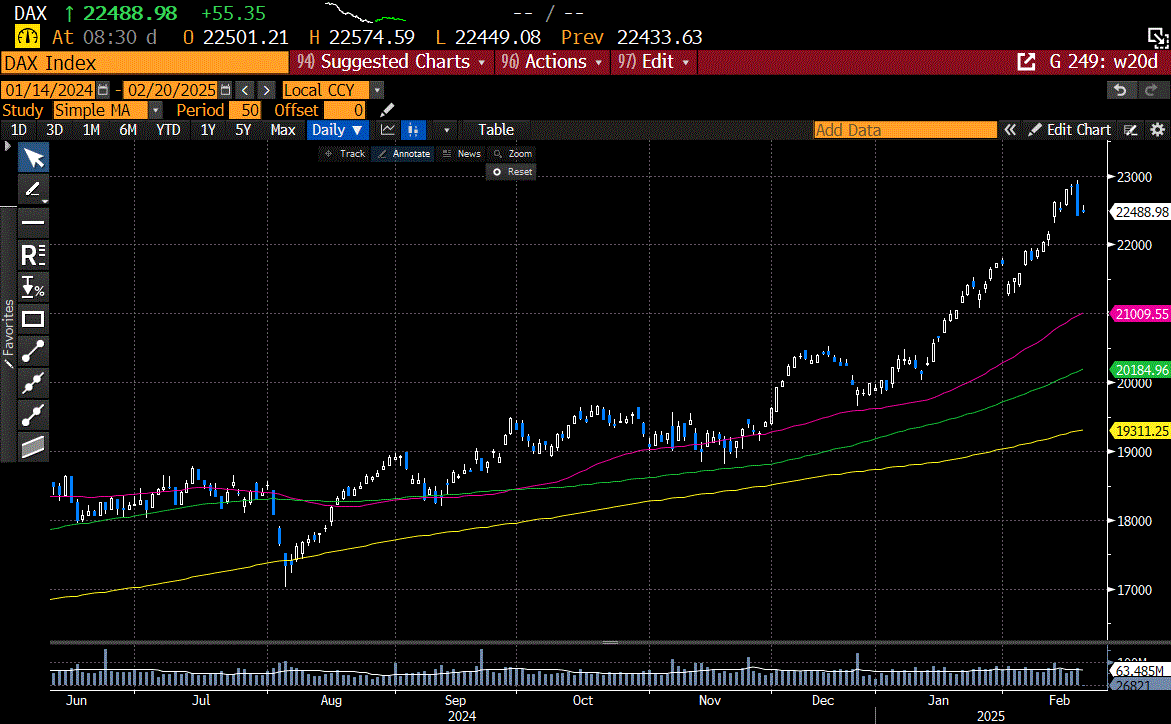The width and height of the screenshot is (1171, 724).
Task: Click the green 20184.96 MA label
Action: pyautogui.click(x=1140, y=370)
